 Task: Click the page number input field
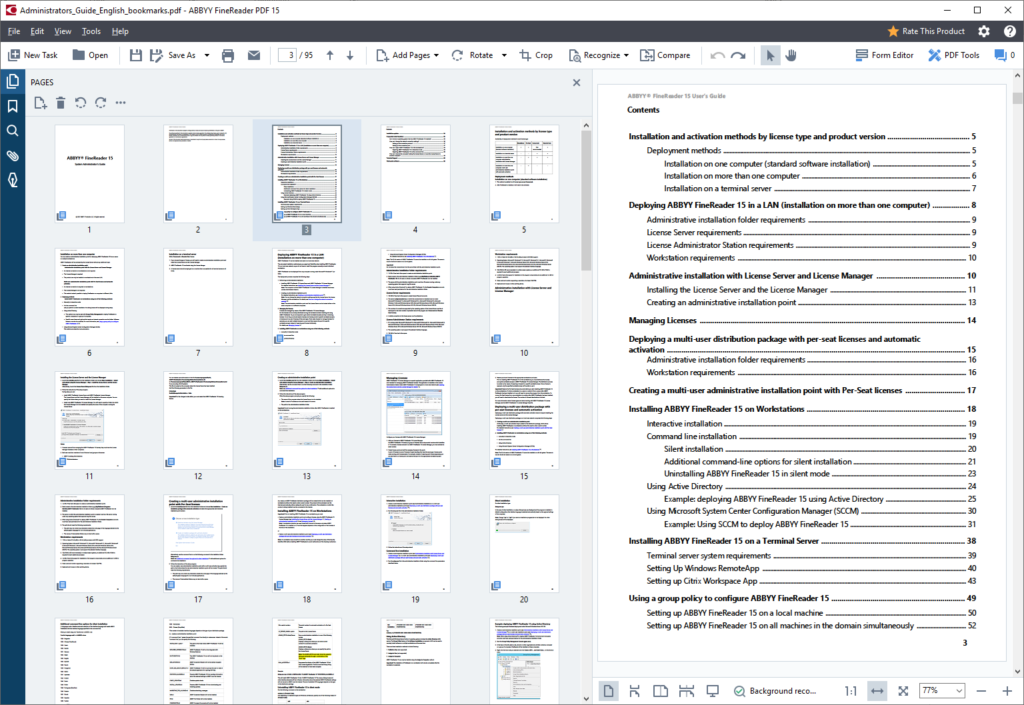point(287,55)
